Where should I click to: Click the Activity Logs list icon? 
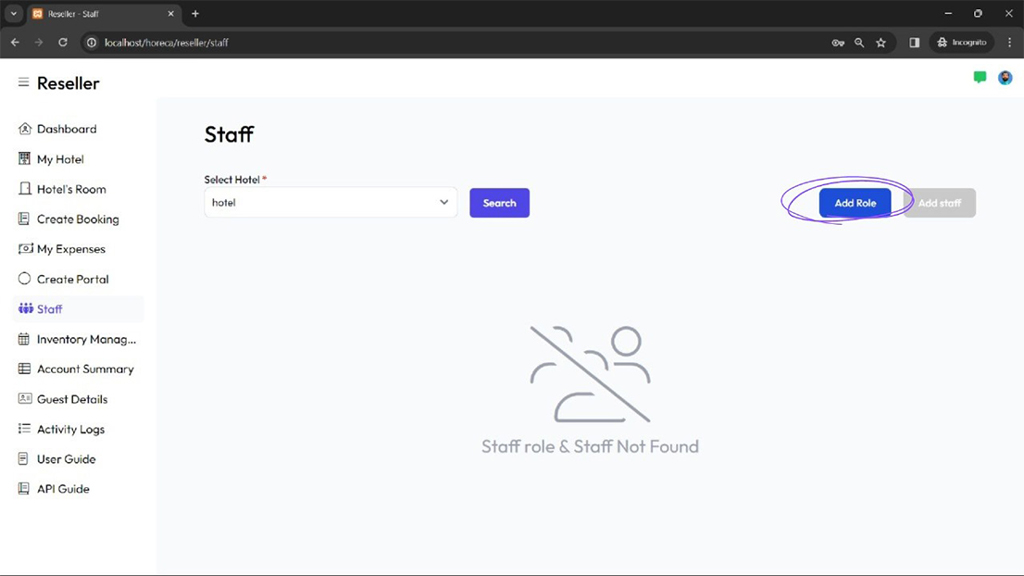coord(25,429)
